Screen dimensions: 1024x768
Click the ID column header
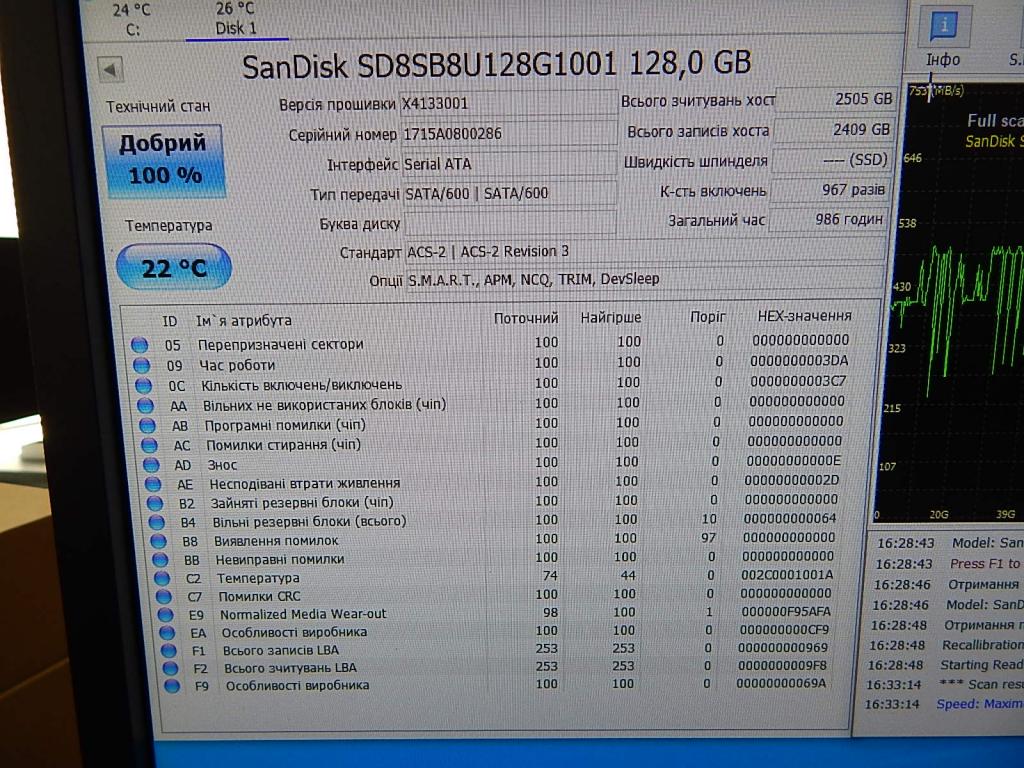170,321
